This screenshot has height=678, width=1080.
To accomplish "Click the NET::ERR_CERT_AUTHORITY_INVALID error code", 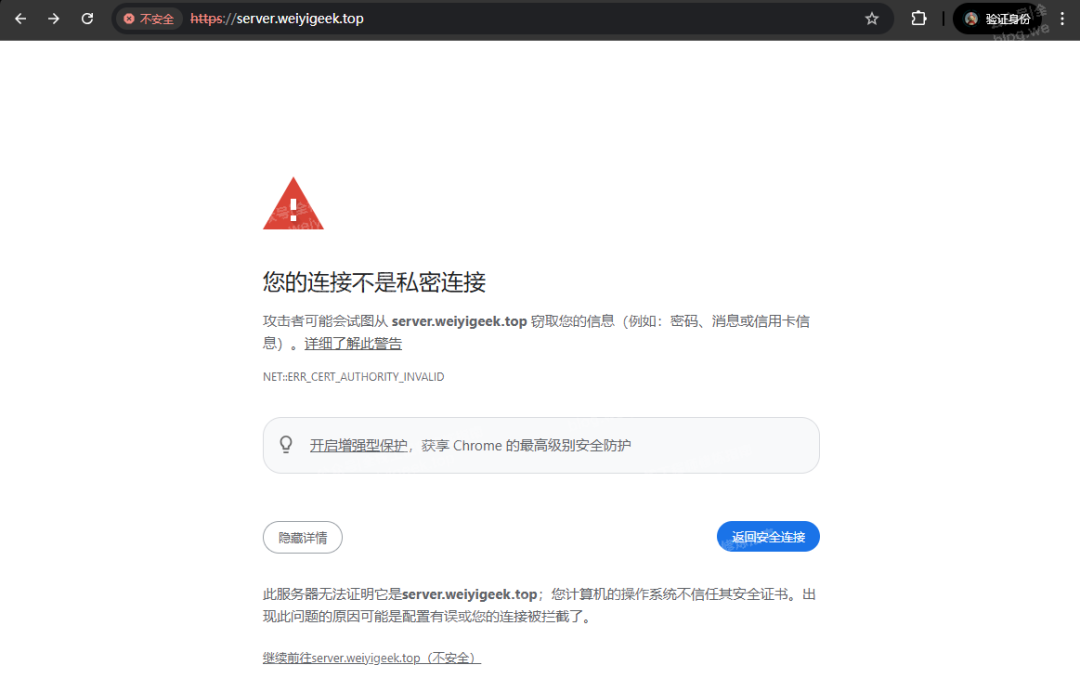I will (352, 377).
